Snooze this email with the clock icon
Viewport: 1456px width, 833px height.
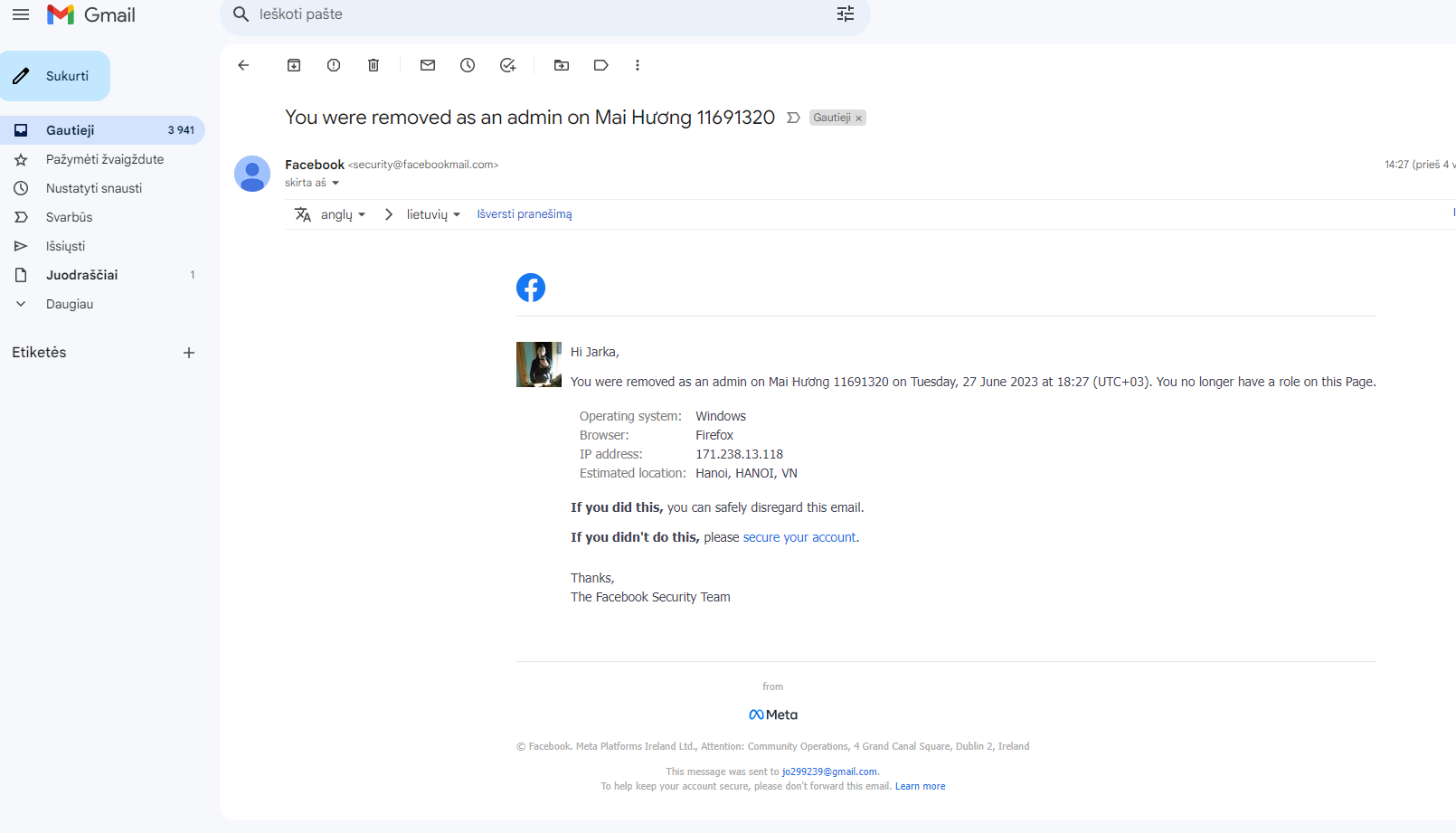click(468, 65)
